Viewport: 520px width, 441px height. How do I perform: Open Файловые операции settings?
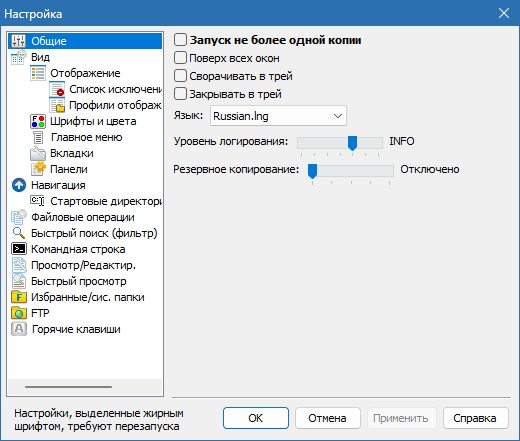[x=83, y=217]
